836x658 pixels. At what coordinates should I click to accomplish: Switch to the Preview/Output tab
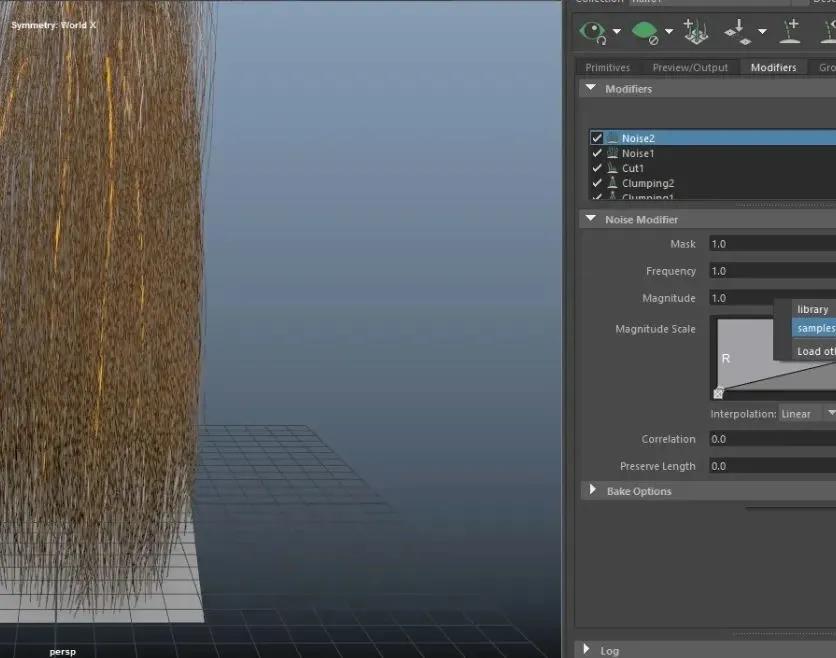pyautogui.click(x=690, y=68)
